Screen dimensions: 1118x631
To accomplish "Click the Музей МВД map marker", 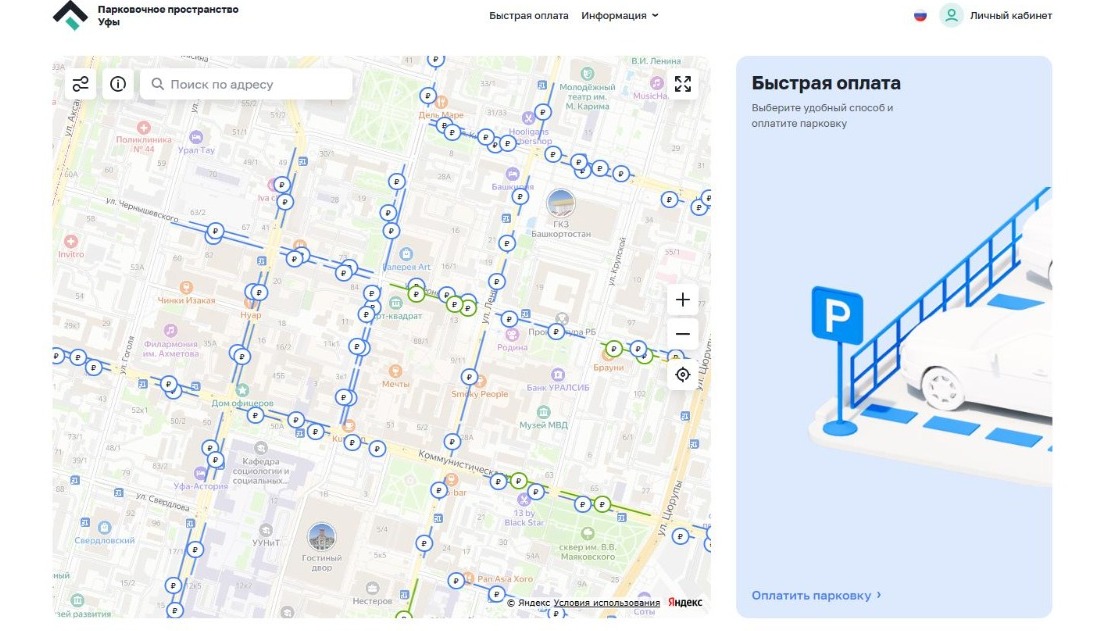I will point(542,412).
